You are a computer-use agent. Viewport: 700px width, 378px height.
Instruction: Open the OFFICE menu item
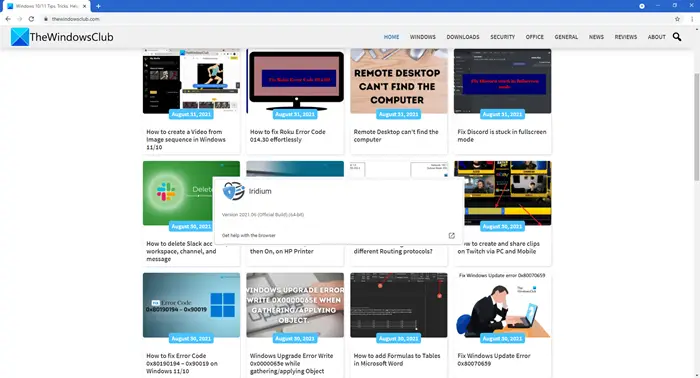tap(535, 37)
